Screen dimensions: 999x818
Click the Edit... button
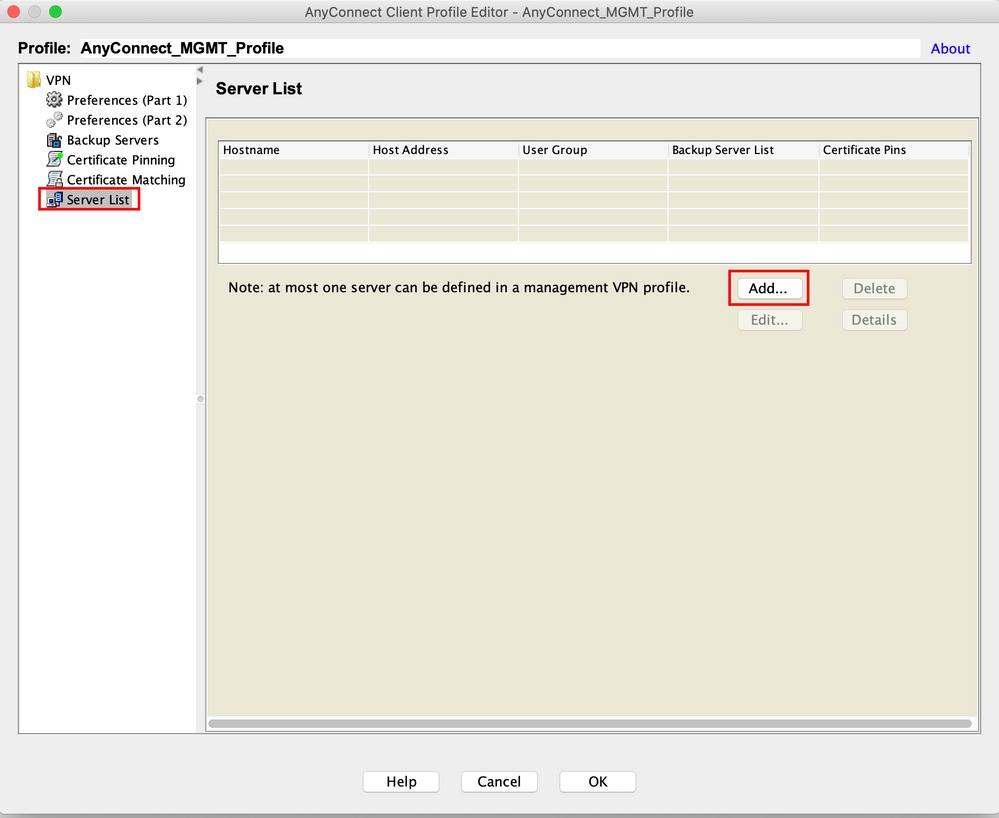(x=769, y=320)
